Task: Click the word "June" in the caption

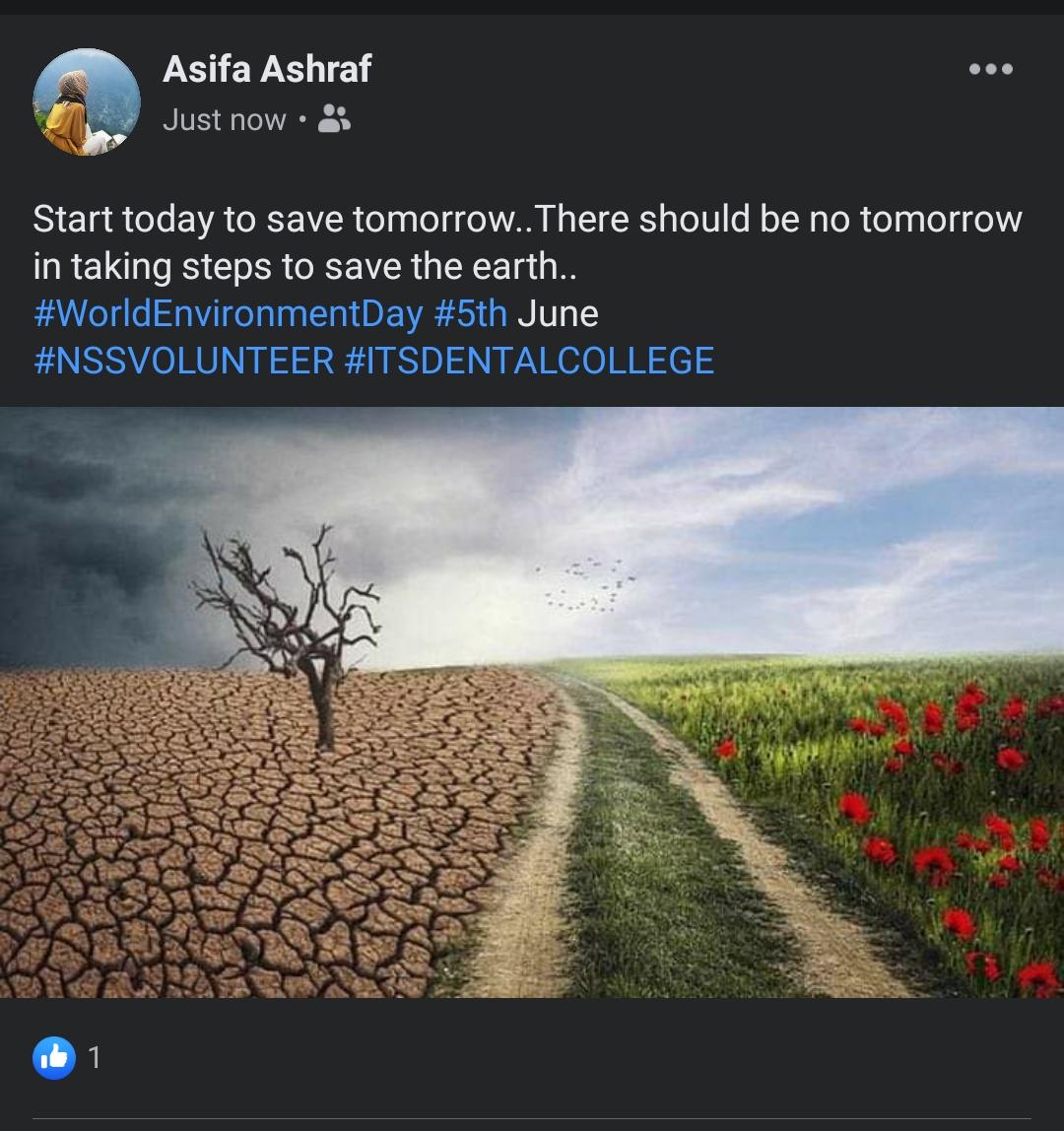Action: pos(558,313)
